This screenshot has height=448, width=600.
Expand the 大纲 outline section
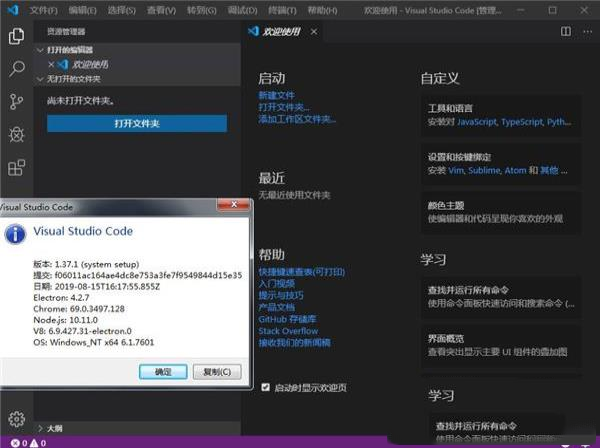coord(40,428)
